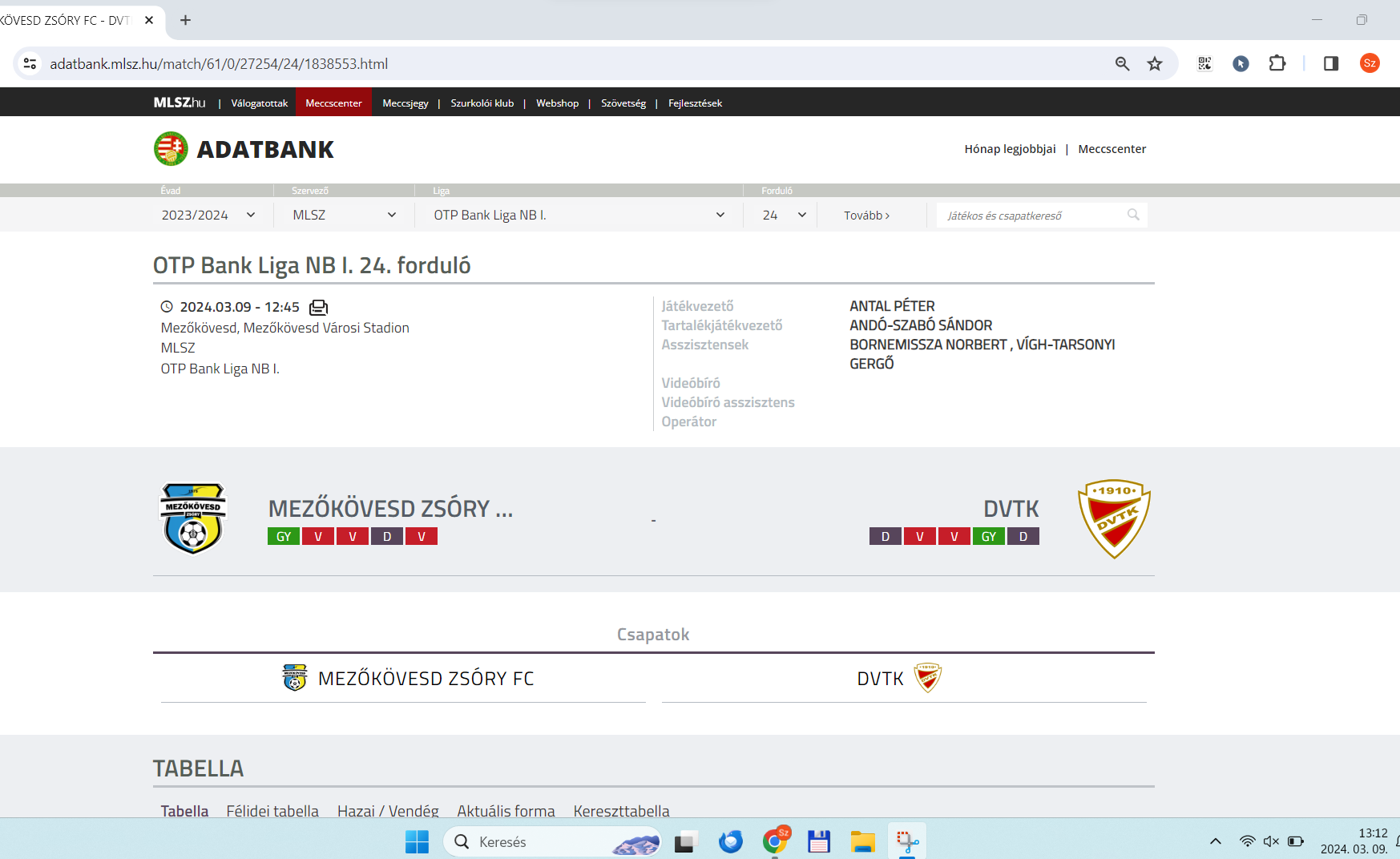Image resolution: width=1400 pixels, height=859 pixels.
Task: Switch to Aktuális forma tab
Action: [x=506, y=811]
